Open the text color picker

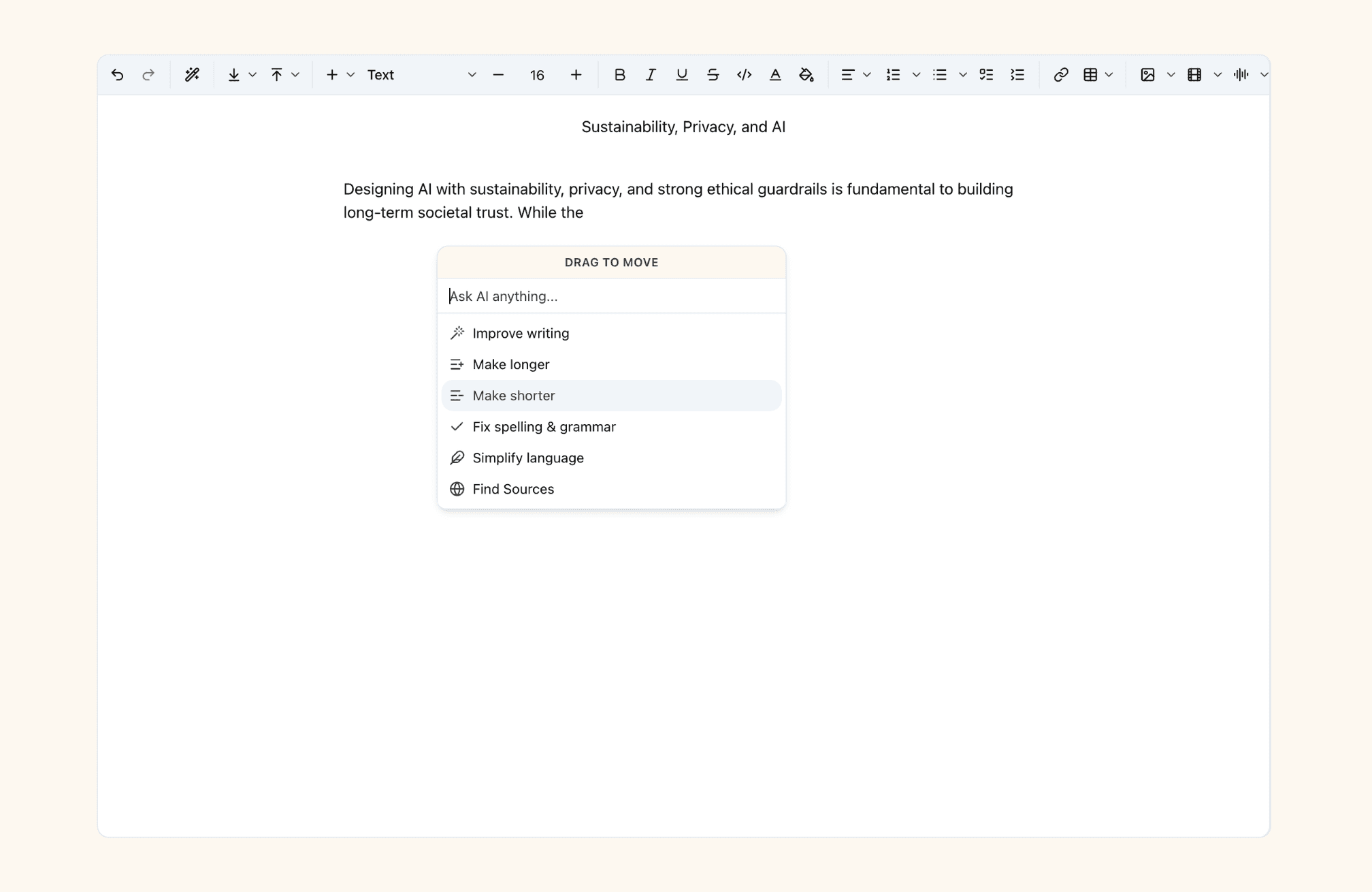pyautogui.click(x=775, y=75)
